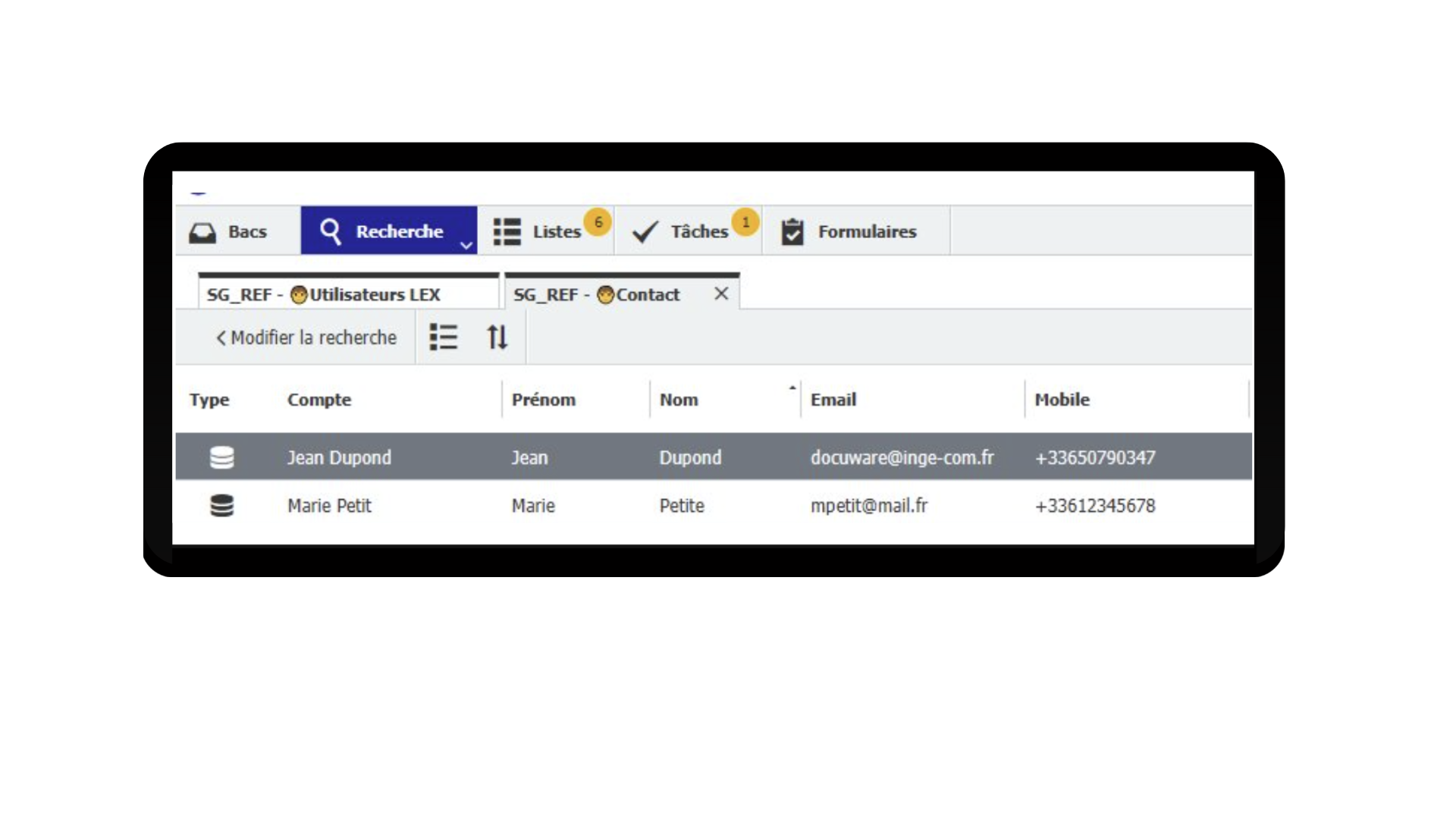Select the Jean Dupond account cell

click(339, 457)
